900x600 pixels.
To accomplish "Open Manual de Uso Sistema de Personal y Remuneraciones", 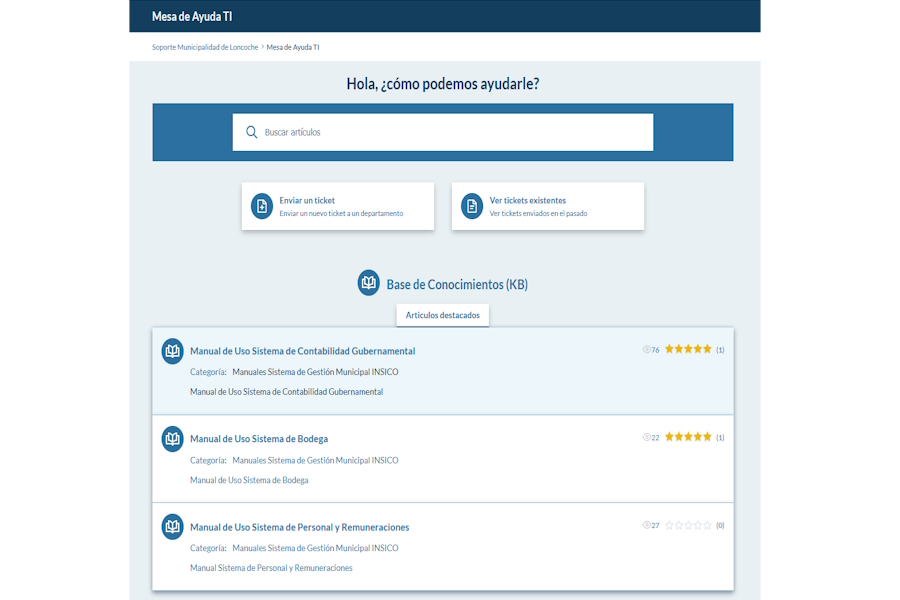I will click(299, 527).
